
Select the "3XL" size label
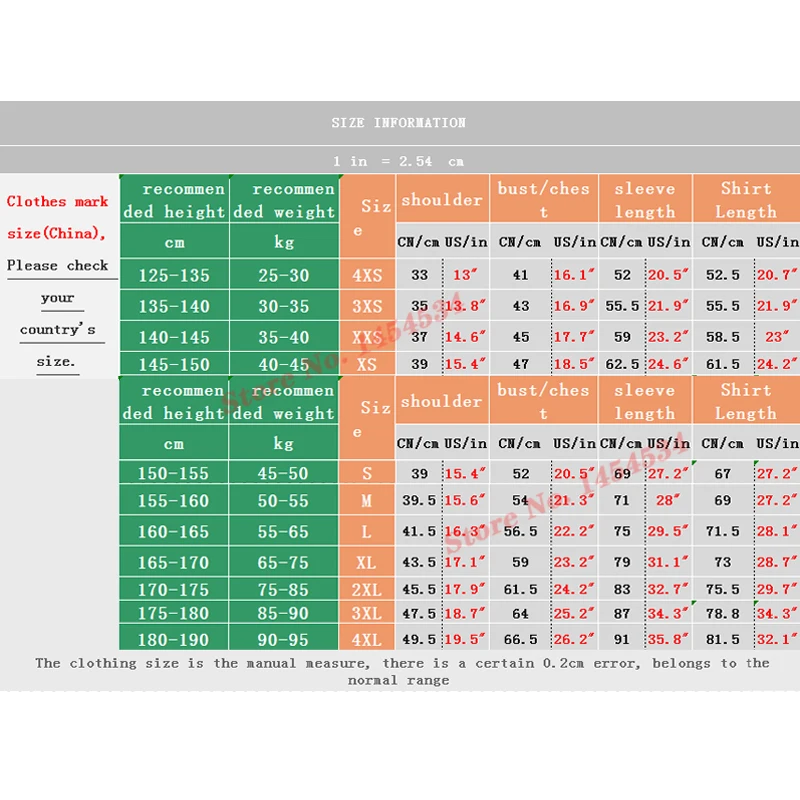click(x=366, y=613)
